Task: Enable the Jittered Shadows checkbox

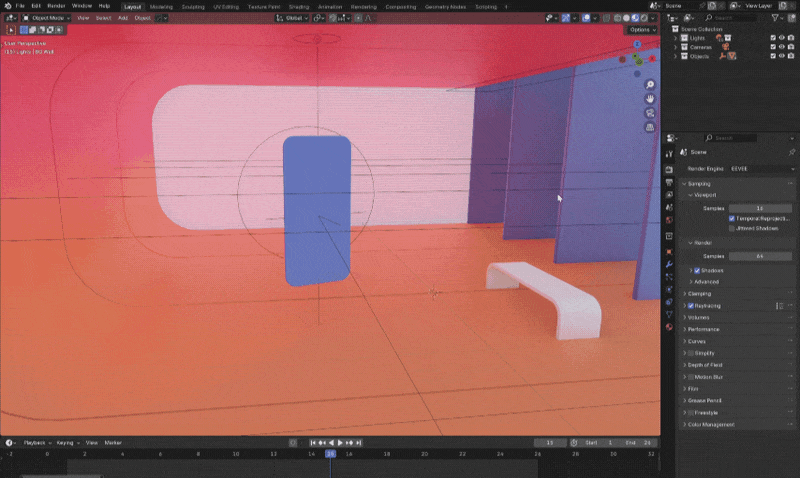Action: (732, 228)
